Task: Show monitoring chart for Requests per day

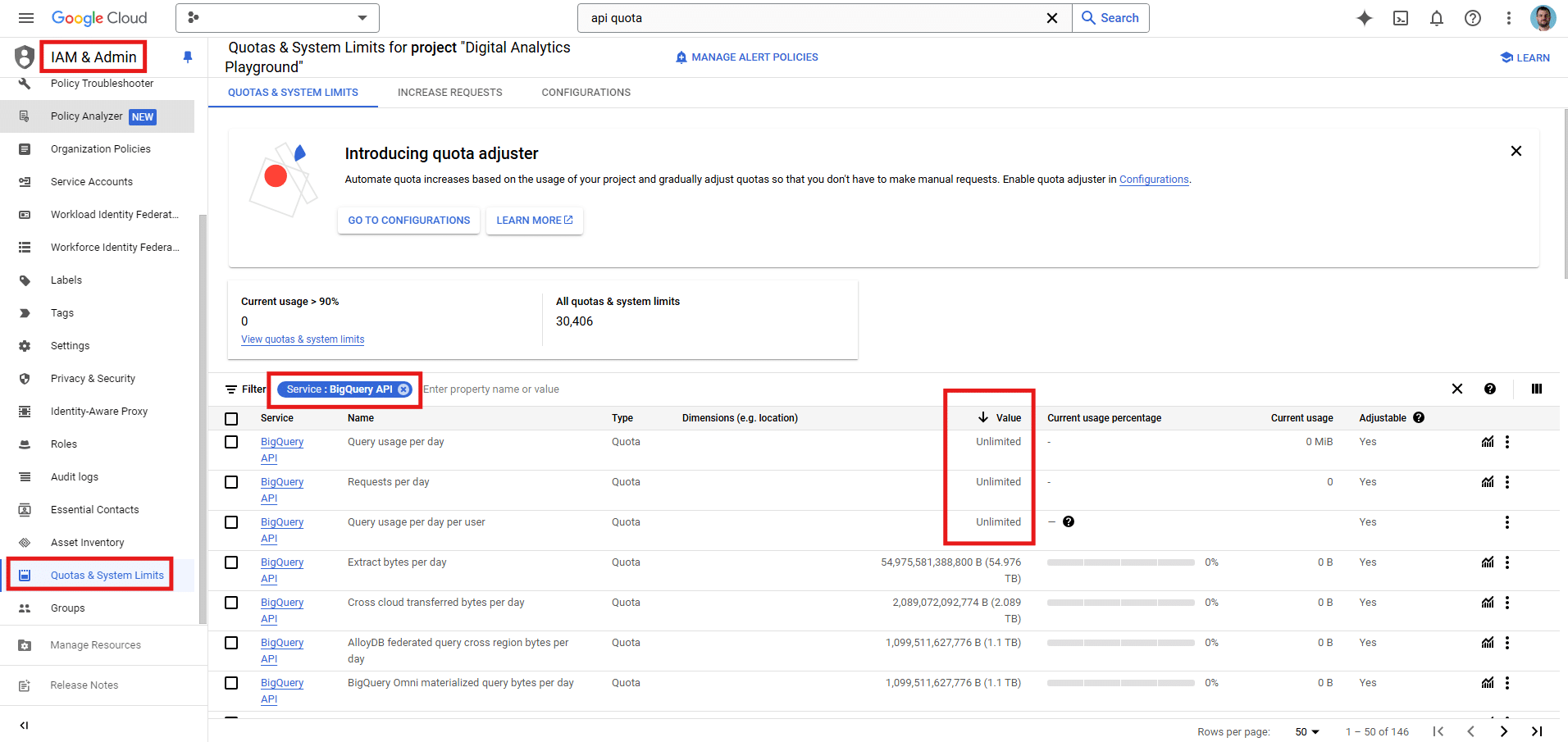Action: tap(1488, 482)
